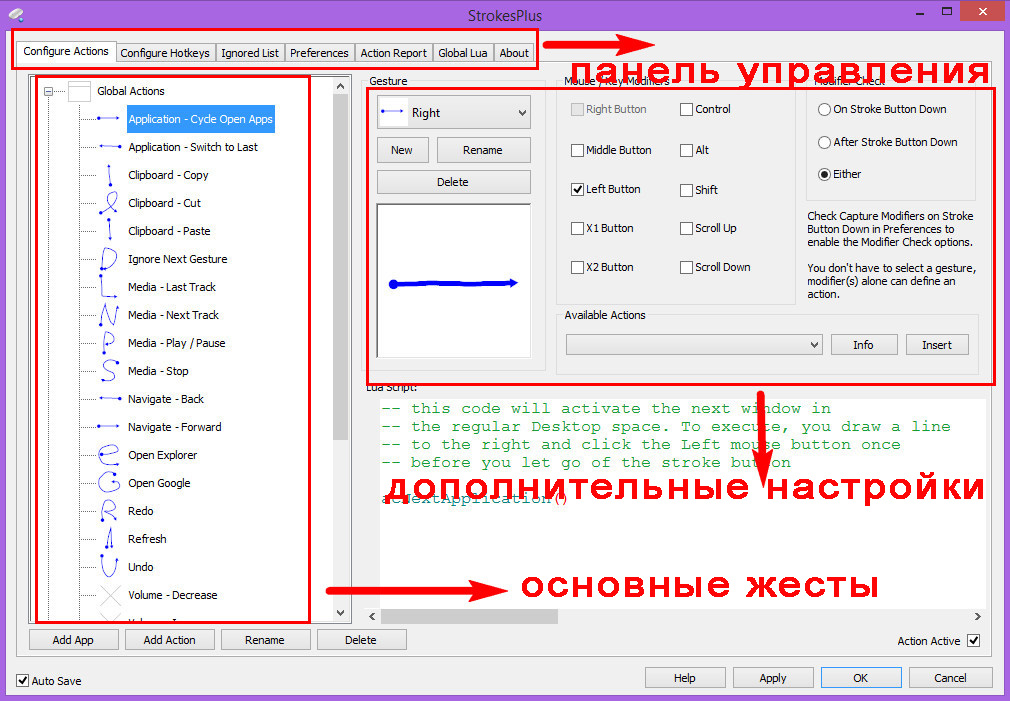Click the gesture icon beside Clipboard - Paste
Viewport: 1010px width, 701px height.
(x=110, y=231)
